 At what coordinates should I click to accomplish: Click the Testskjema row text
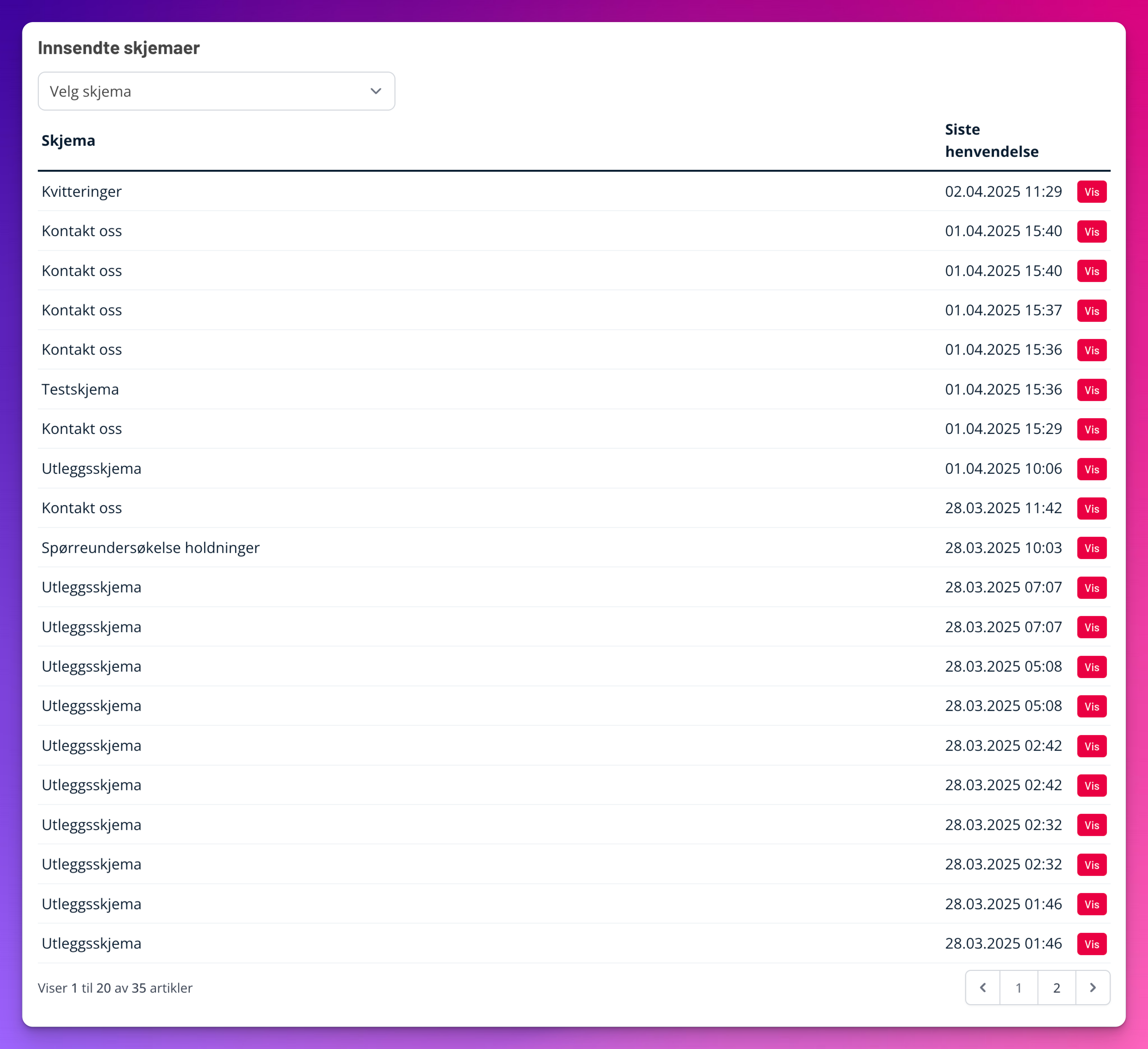click(x=80, y=390)
